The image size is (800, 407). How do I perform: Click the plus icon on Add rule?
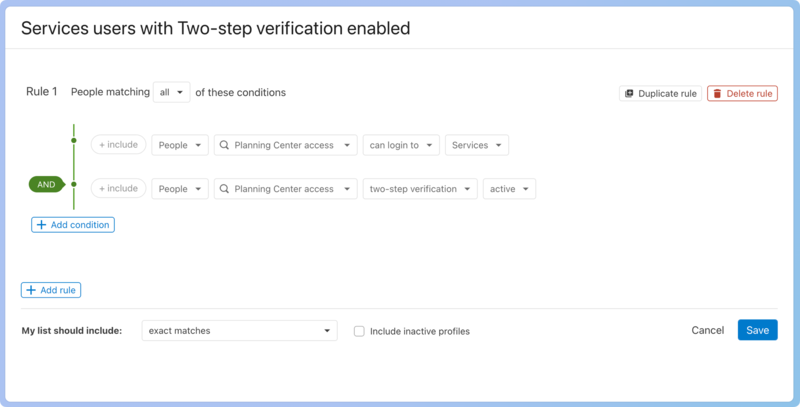[31, 290]
